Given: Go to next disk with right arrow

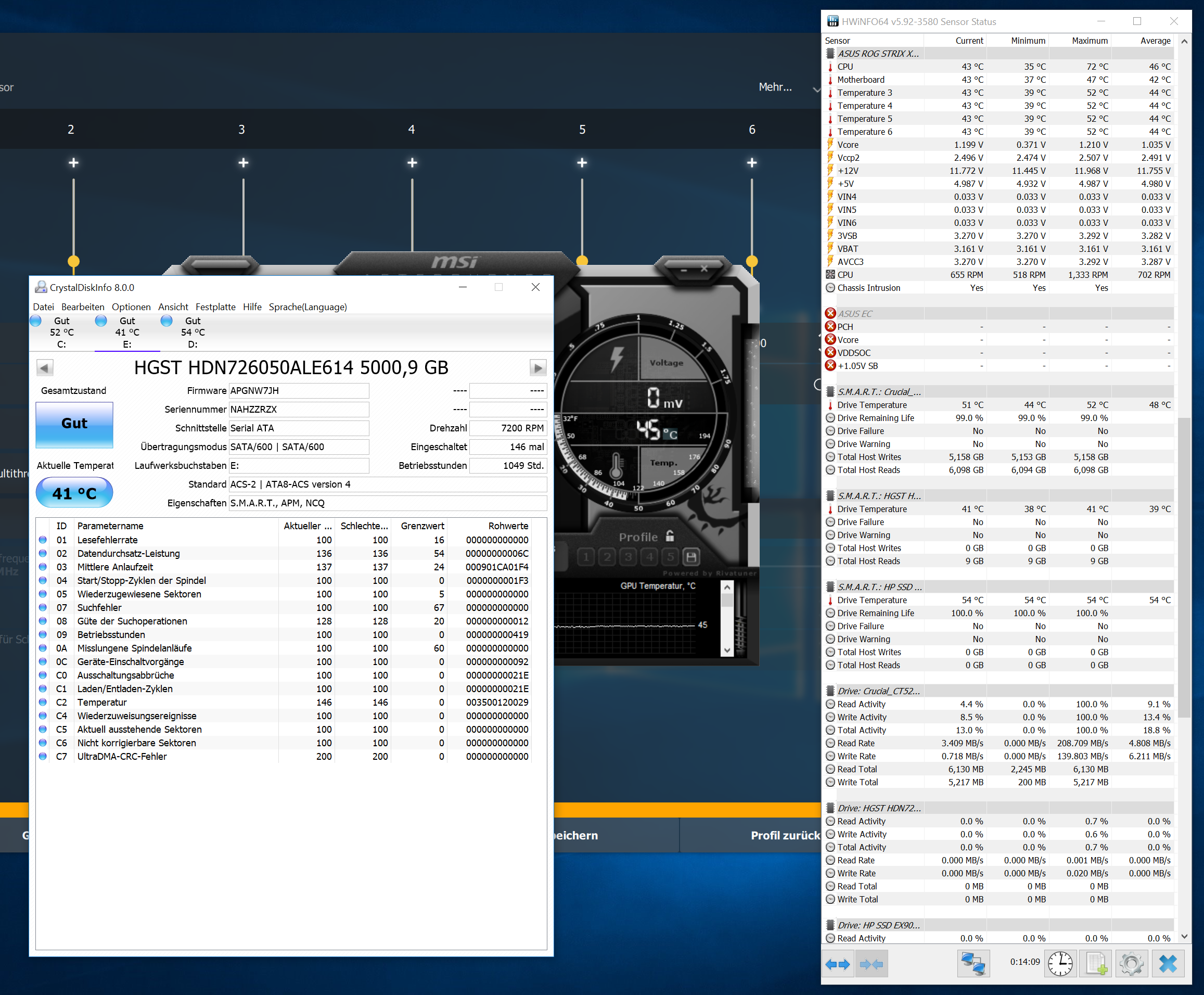Looking at the screenshot, I should coord(537,368).
